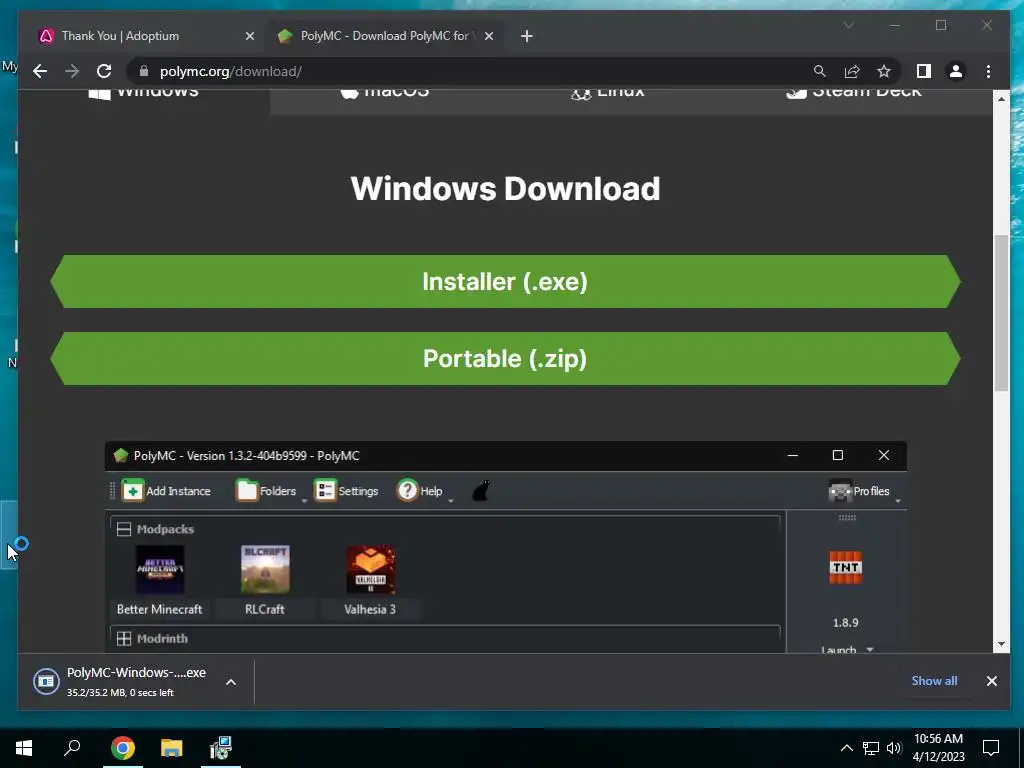Click the vertical scrollbar thumb
This screenshot has height=768, width=1024.
(x=1001, y=313)
